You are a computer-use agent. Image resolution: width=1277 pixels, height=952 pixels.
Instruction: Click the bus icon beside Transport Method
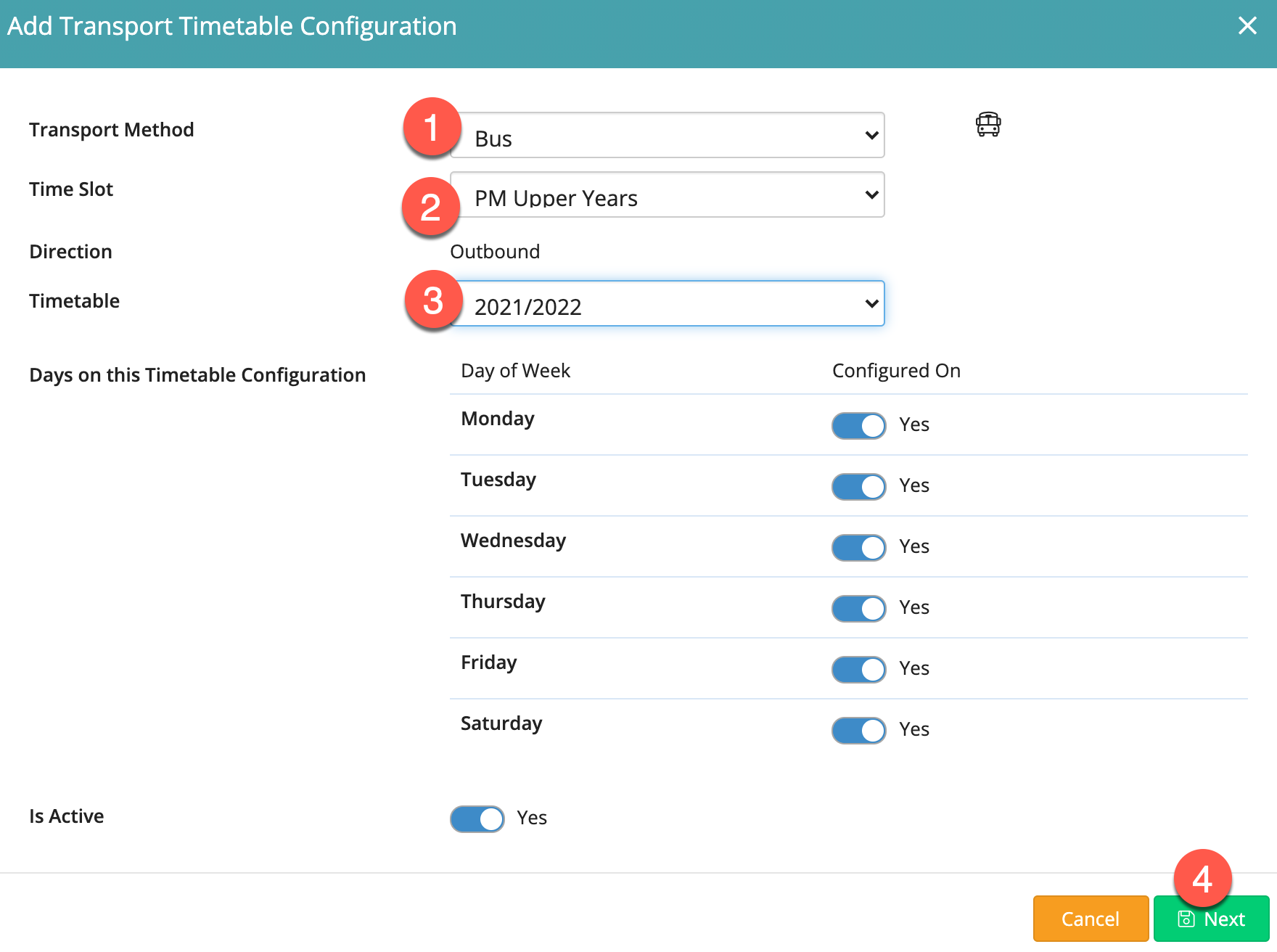click(x=987, y=125)
